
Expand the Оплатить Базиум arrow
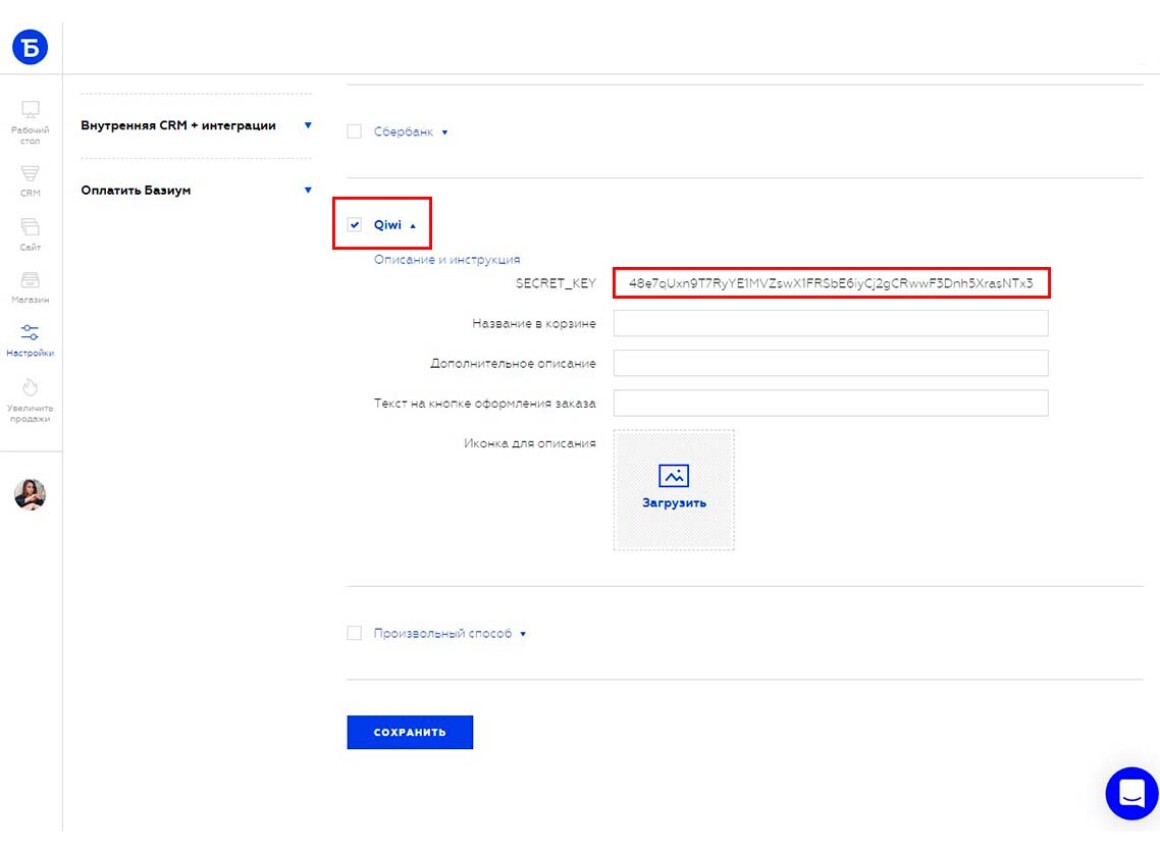point(308,189)
